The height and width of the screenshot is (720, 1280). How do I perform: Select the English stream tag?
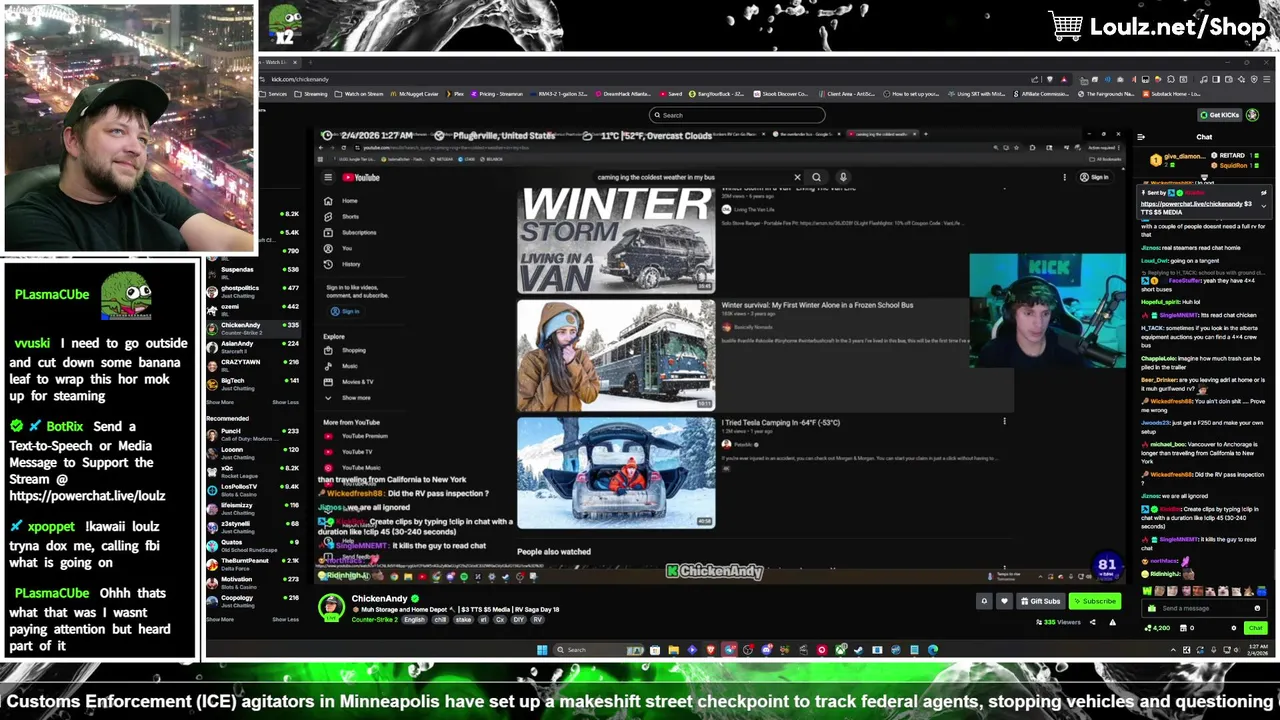point(414,620)
